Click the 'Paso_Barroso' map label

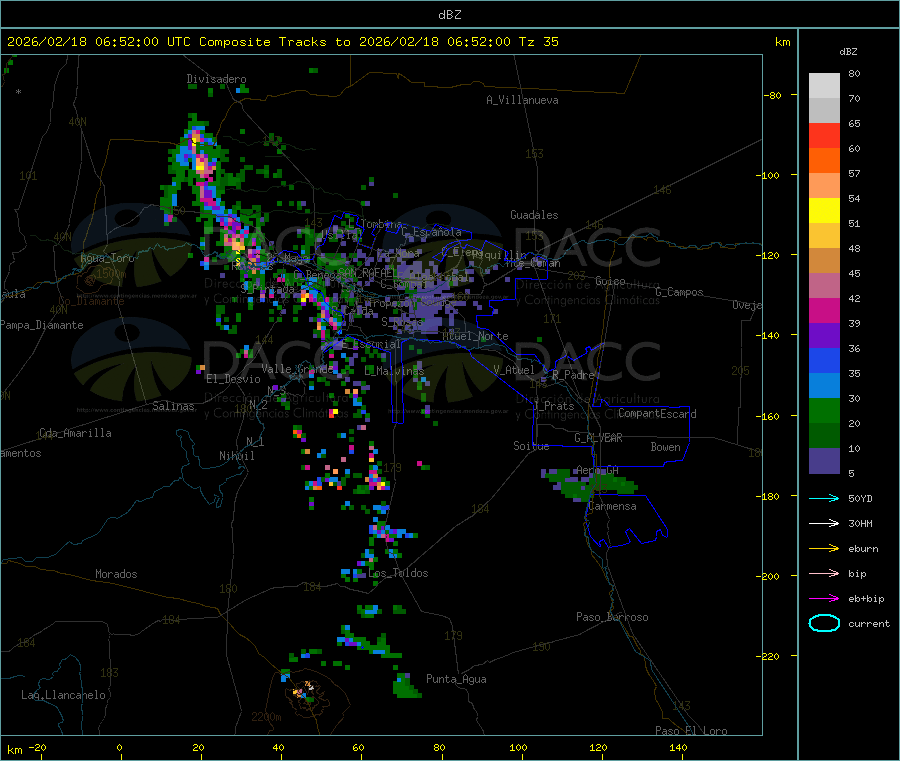click(x=612, y=617)
